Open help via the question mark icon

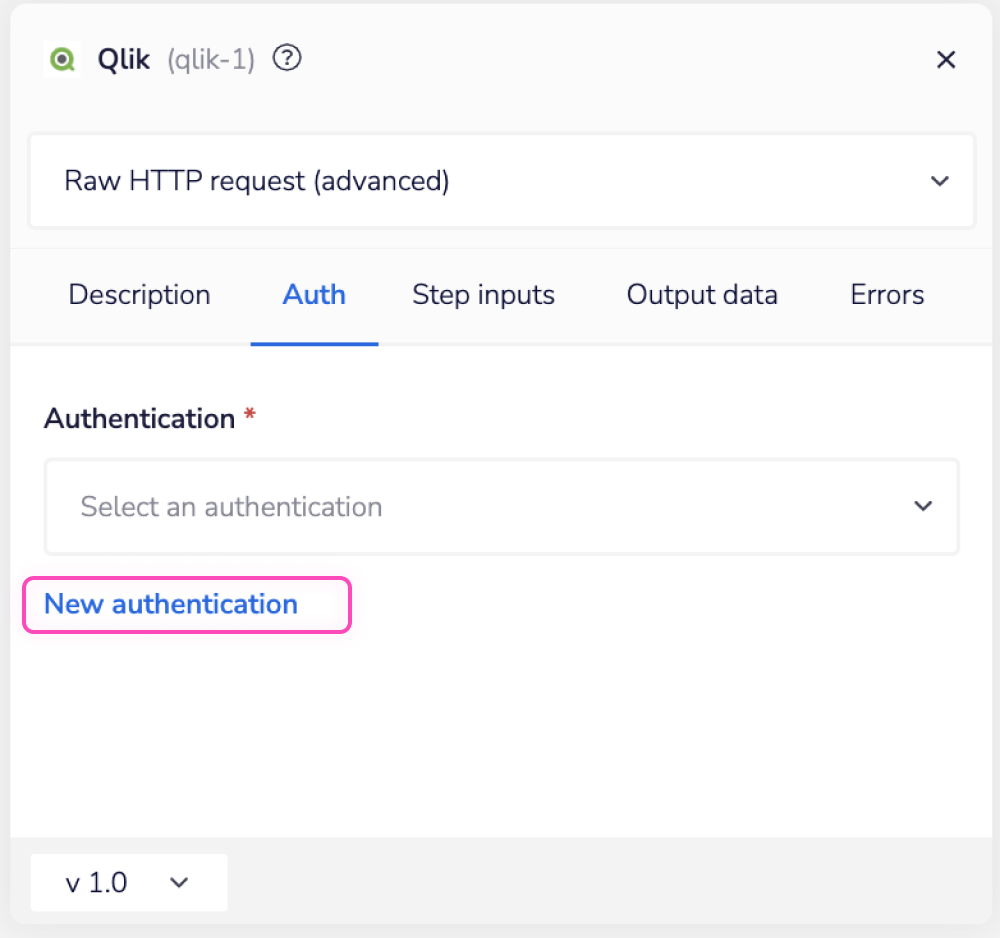point(287,58)
